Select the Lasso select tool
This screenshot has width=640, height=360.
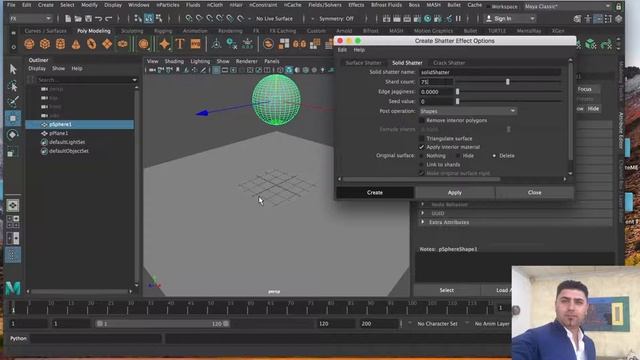pos(13,86)
